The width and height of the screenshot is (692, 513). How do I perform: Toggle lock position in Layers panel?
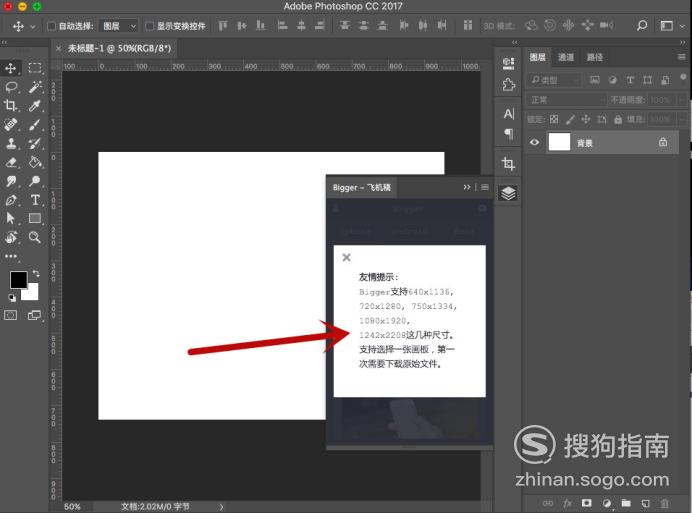pos(586,119)
